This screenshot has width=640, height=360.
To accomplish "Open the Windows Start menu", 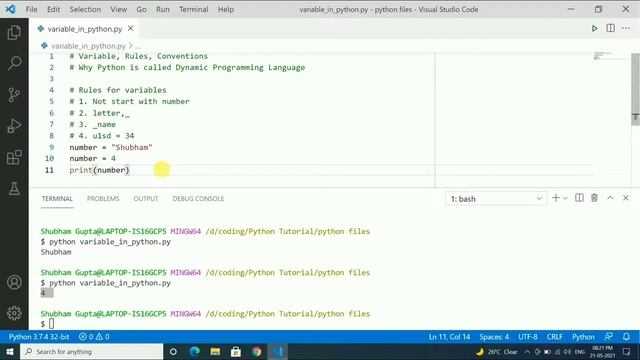I will click(10, 351).
